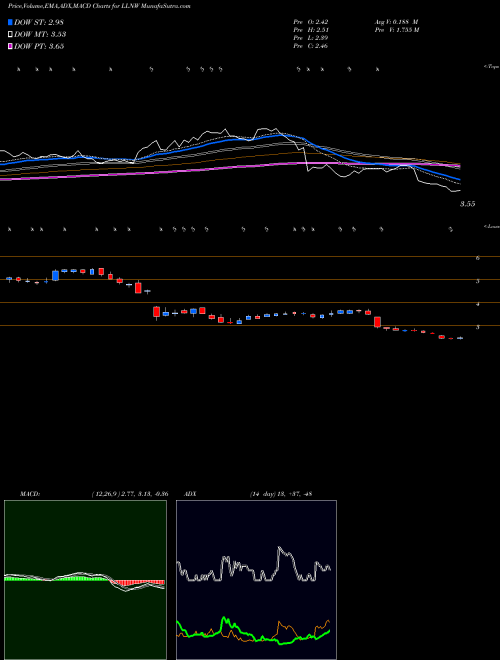The height and width of the screenshot is (660, 500).
Task: Click the 3 price level axis label
Action: [x=478, y=327]
